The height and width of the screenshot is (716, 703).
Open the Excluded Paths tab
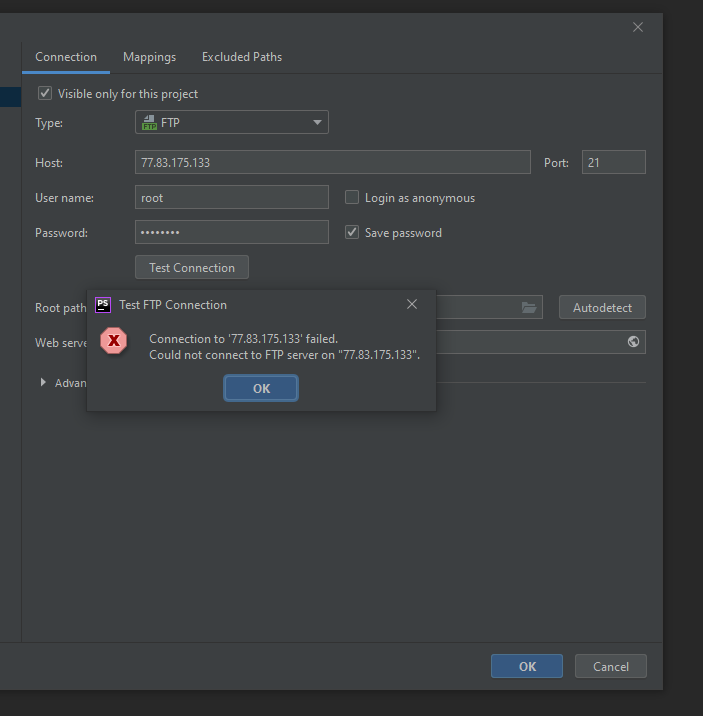[242, 57]
